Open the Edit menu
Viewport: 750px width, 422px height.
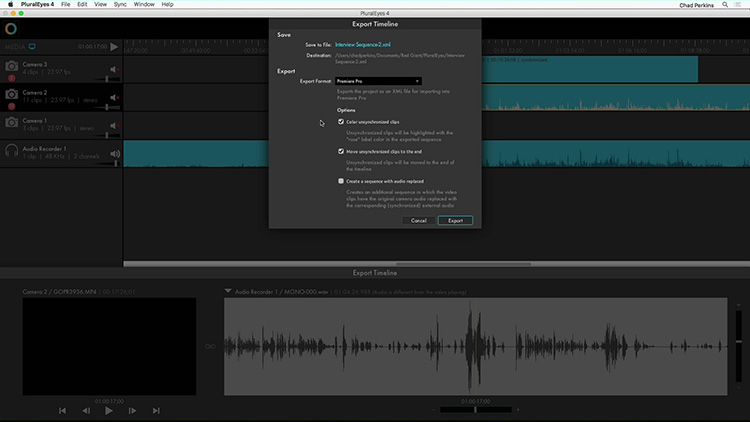click(x=82, y=4)
